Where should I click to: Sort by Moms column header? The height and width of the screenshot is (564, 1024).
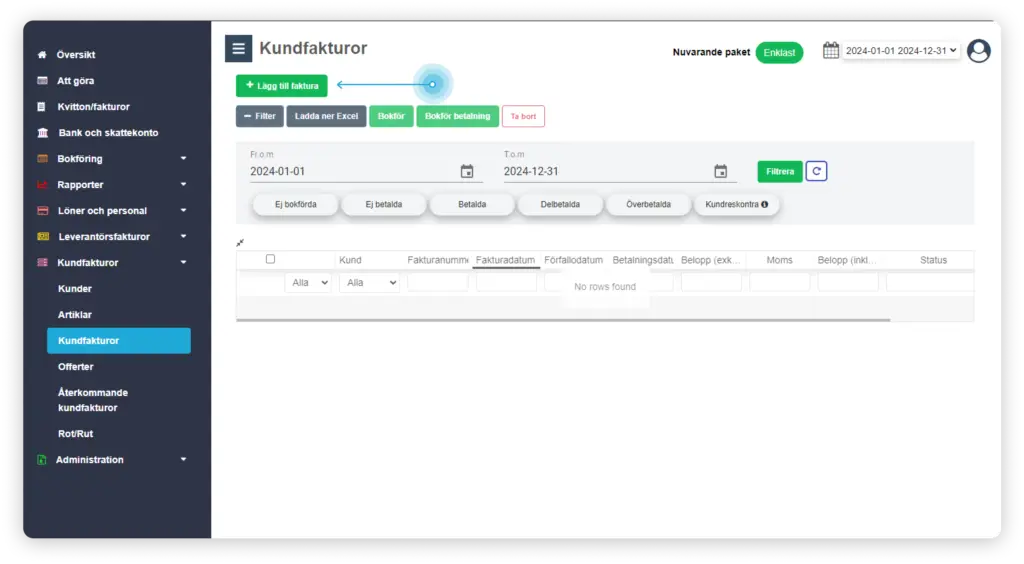pos(779,260)
